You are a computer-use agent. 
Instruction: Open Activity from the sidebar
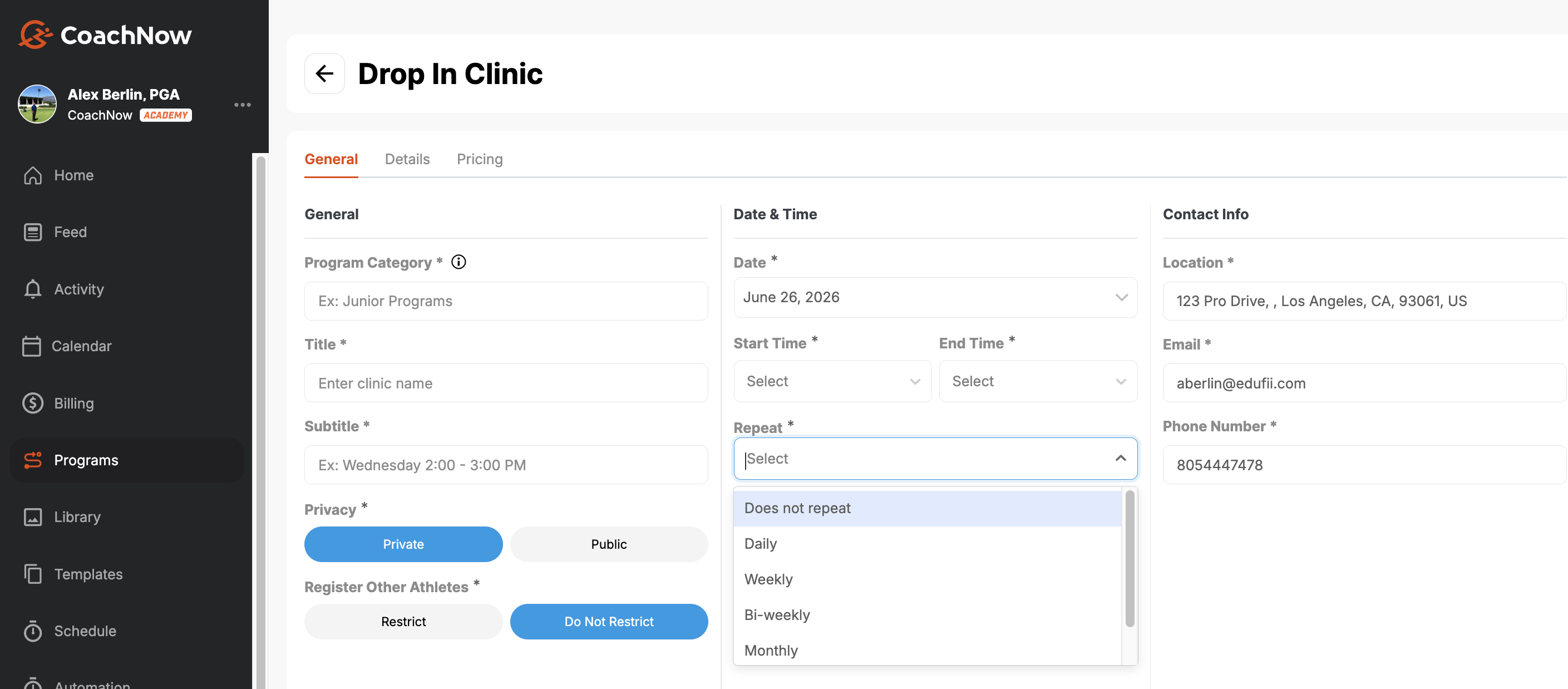pos(127,289)
